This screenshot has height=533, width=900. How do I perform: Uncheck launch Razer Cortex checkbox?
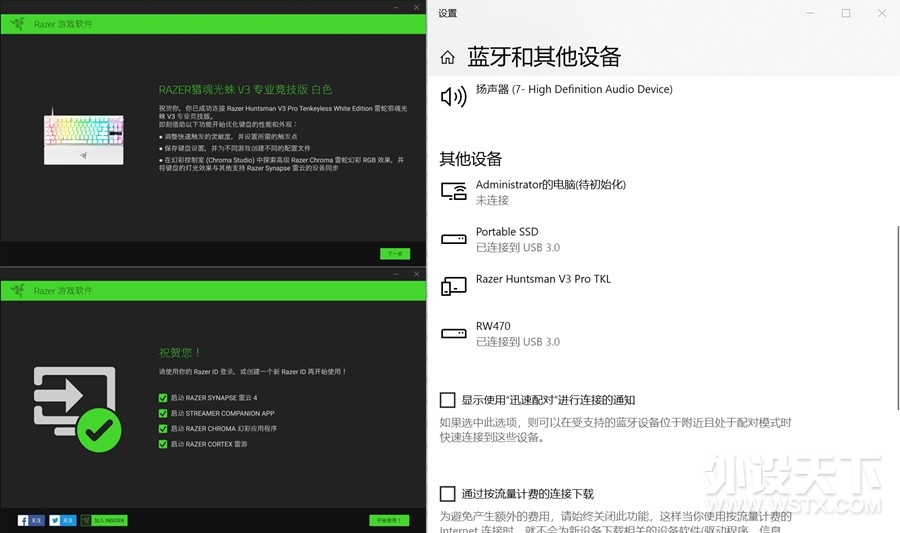[162, 444]
